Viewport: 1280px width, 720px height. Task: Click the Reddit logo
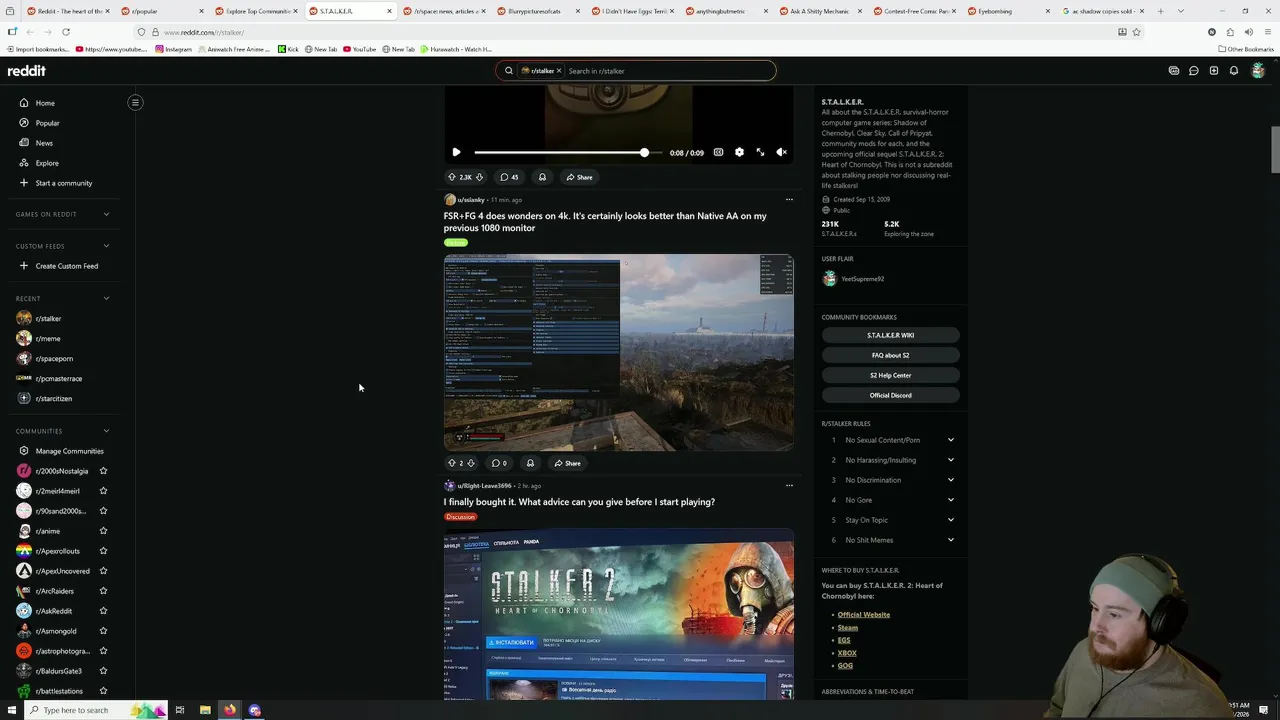[26, 71]
